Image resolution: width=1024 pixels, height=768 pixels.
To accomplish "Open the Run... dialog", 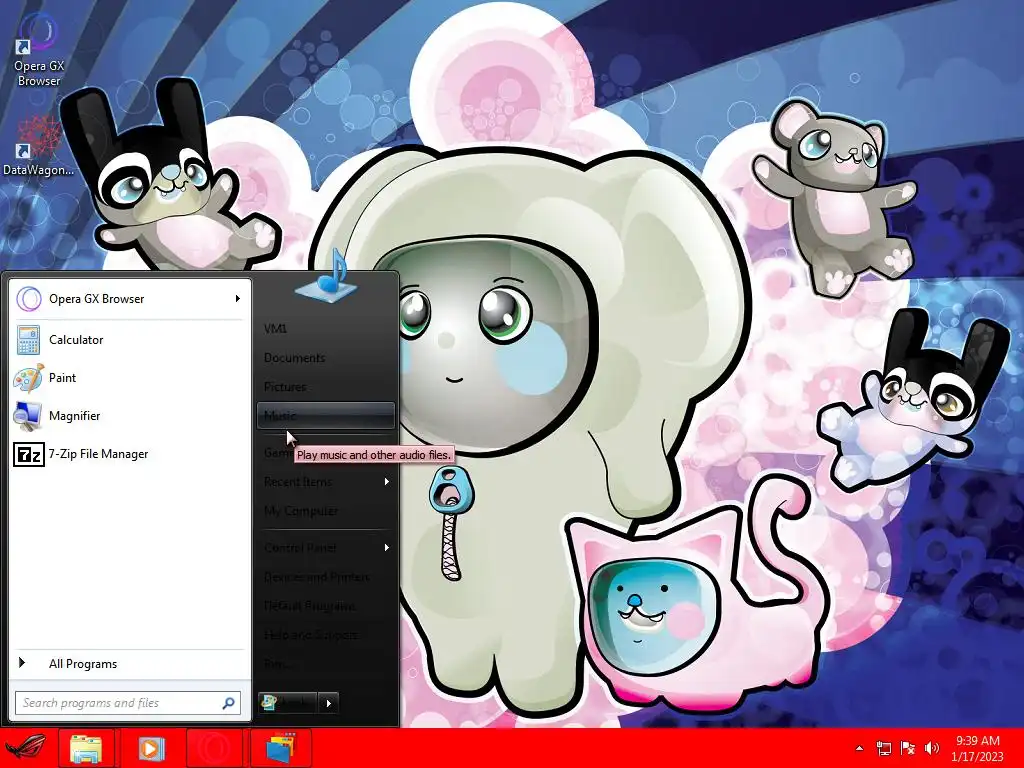I will tap(325, 664).
